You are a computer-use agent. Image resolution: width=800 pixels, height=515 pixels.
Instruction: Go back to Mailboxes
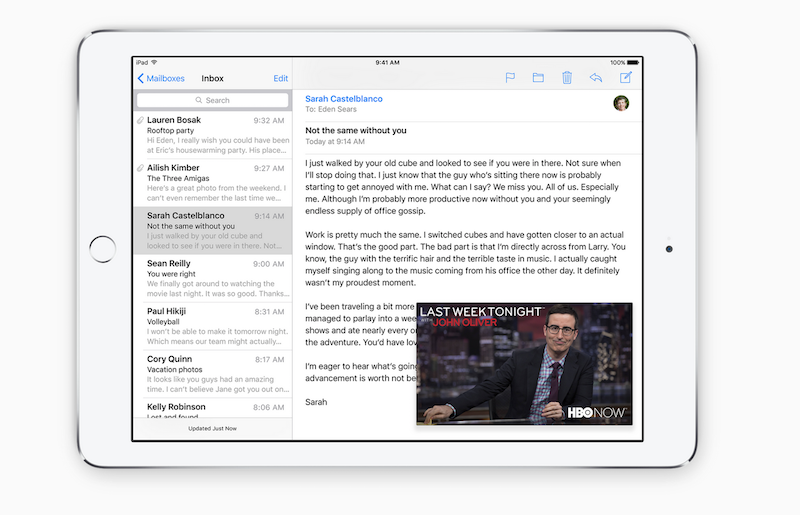coord(163,78)
